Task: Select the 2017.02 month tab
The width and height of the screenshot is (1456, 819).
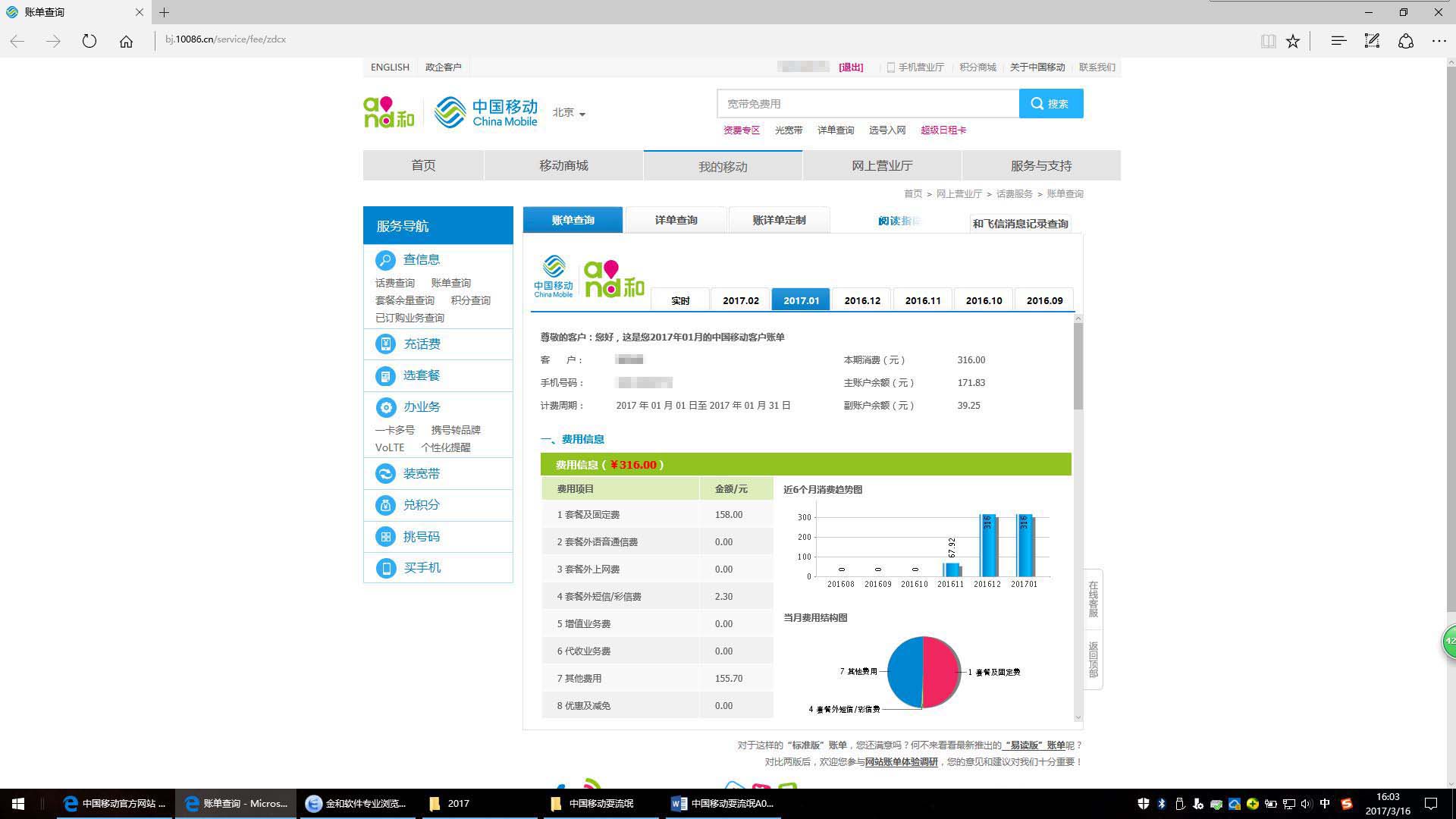Action: [x=741, y=300]
